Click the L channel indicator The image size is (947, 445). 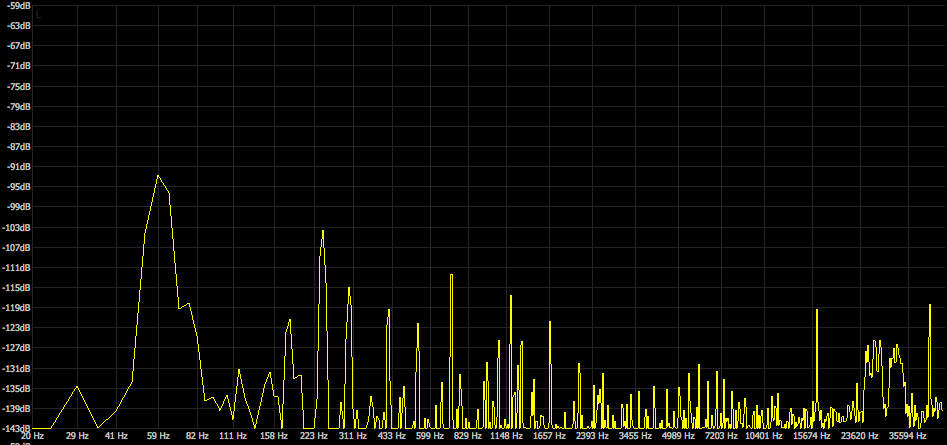39,15
